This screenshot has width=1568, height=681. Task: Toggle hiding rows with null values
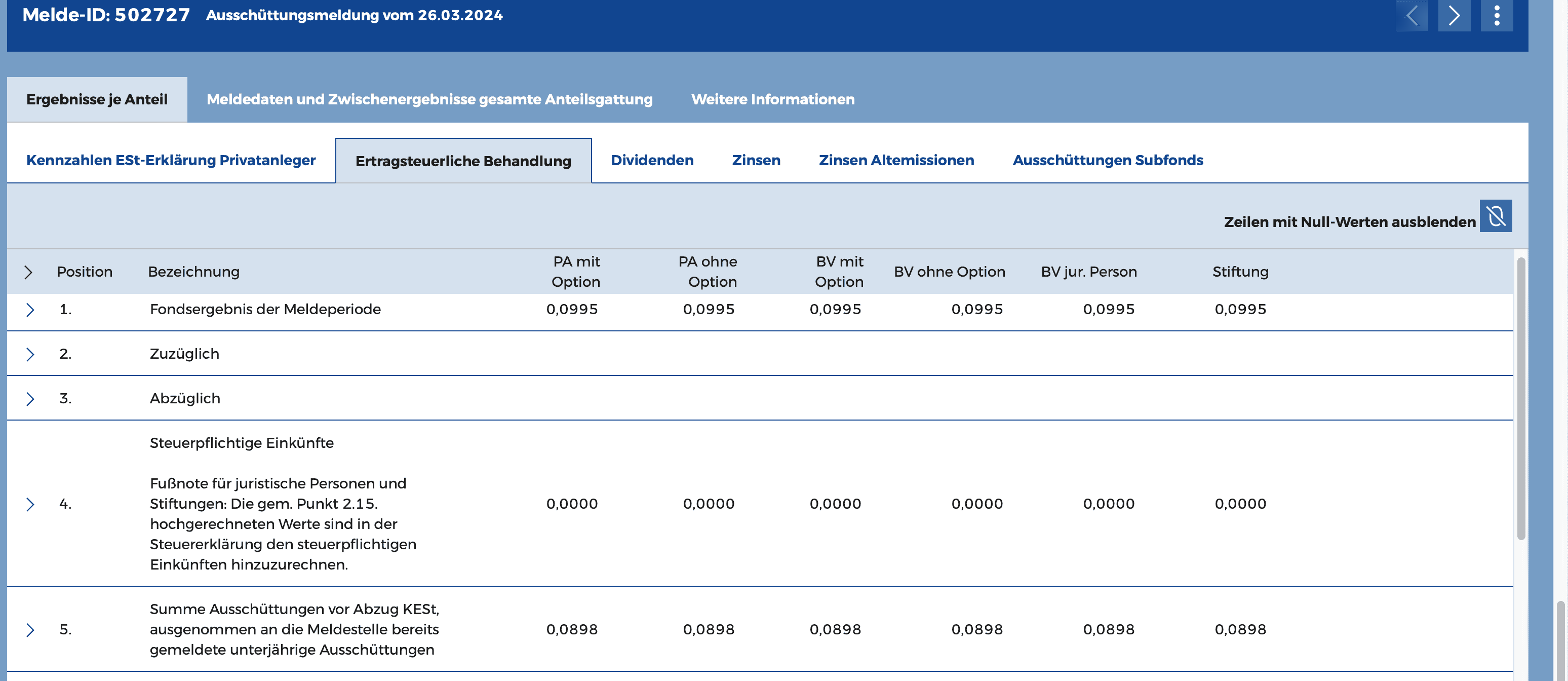(x=1496, y=216)
